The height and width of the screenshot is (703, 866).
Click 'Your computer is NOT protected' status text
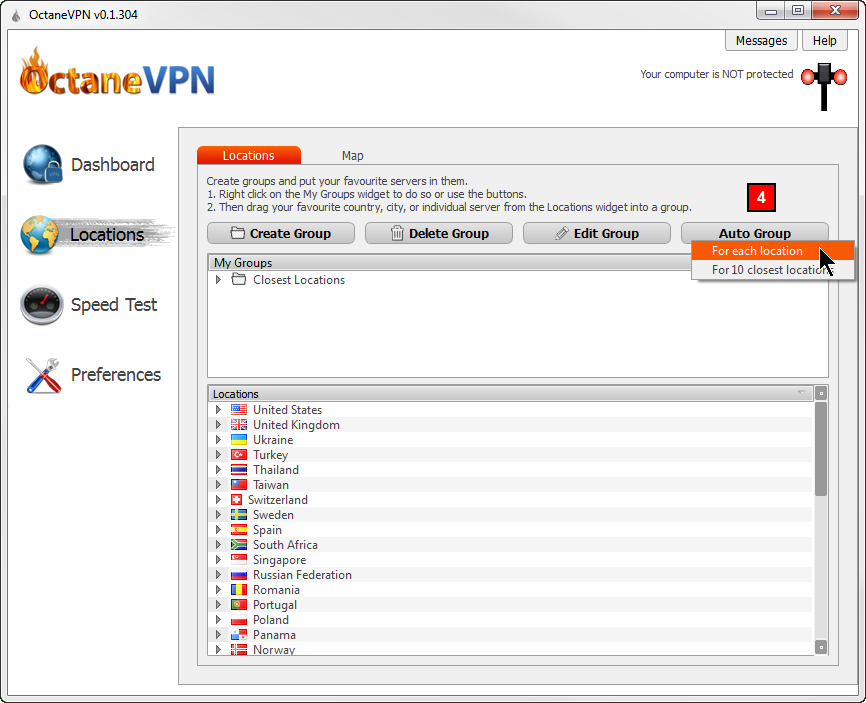[x=716, y=74]
